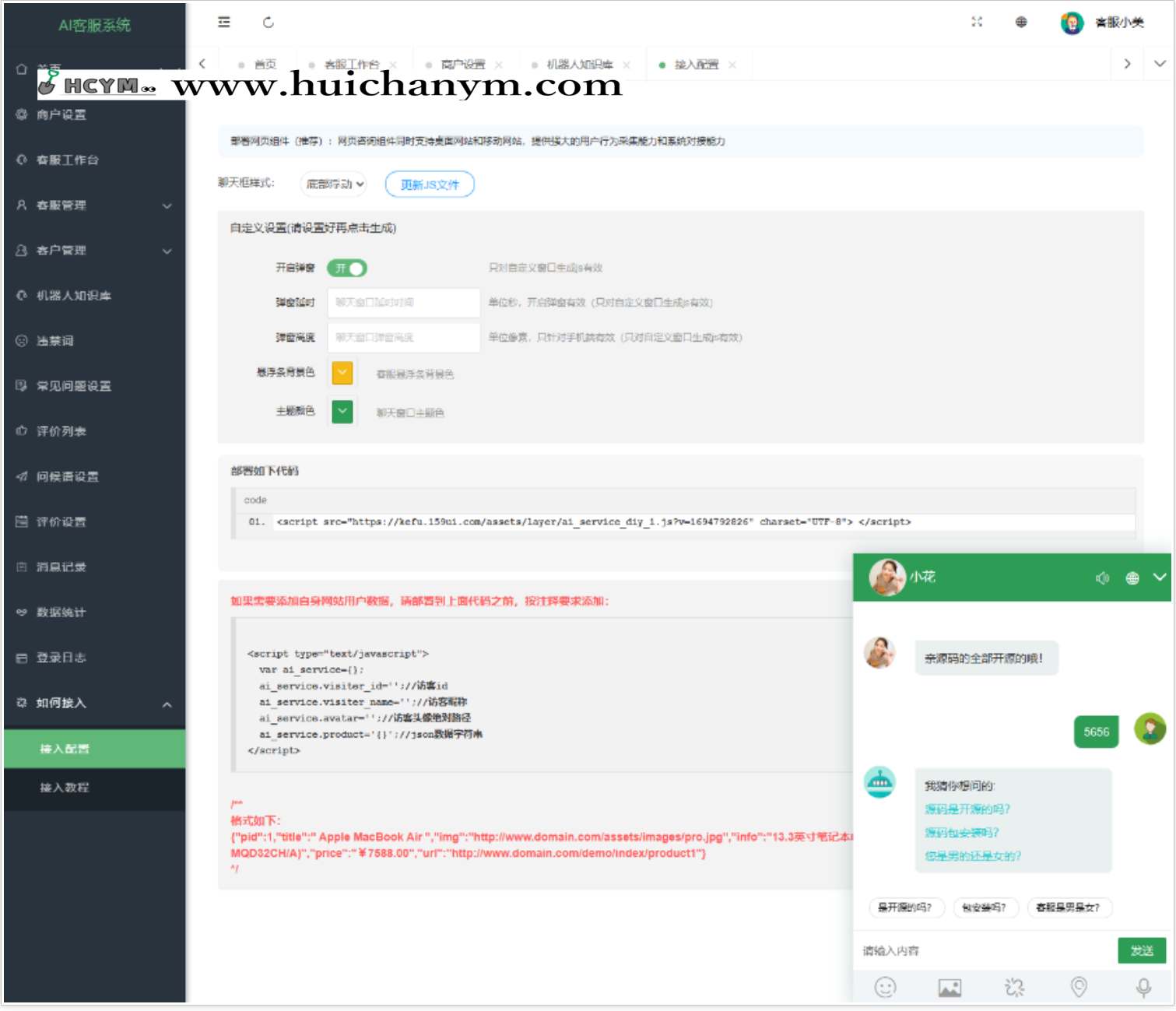Click the send image icon in chat
The height and width of the screenshot is (1011, 1176).
(950, 988)
